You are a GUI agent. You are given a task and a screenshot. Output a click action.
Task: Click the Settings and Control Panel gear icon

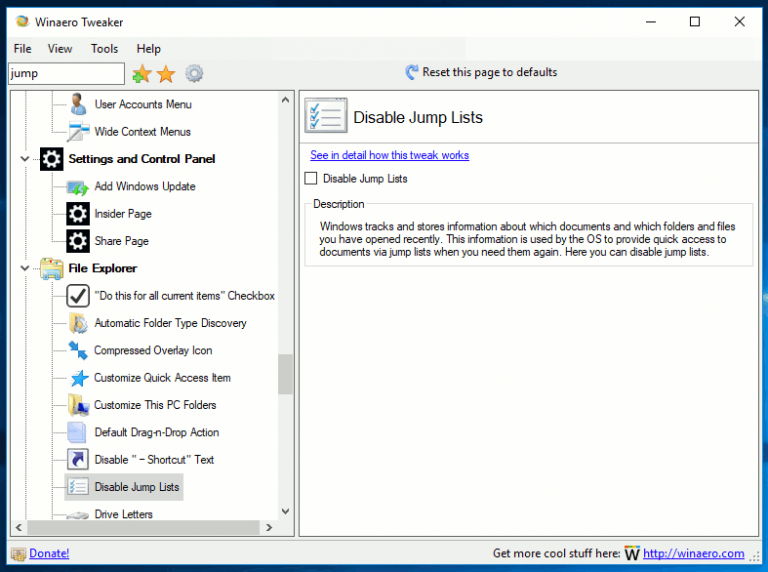(51, 159)
